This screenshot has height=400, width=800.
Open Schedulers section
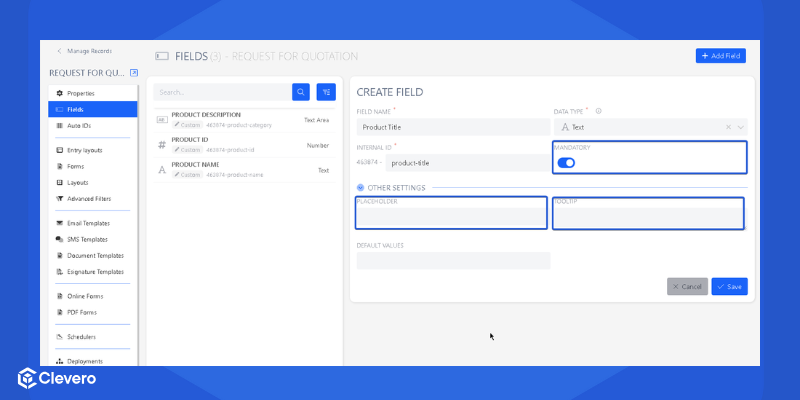pos(93,337)
